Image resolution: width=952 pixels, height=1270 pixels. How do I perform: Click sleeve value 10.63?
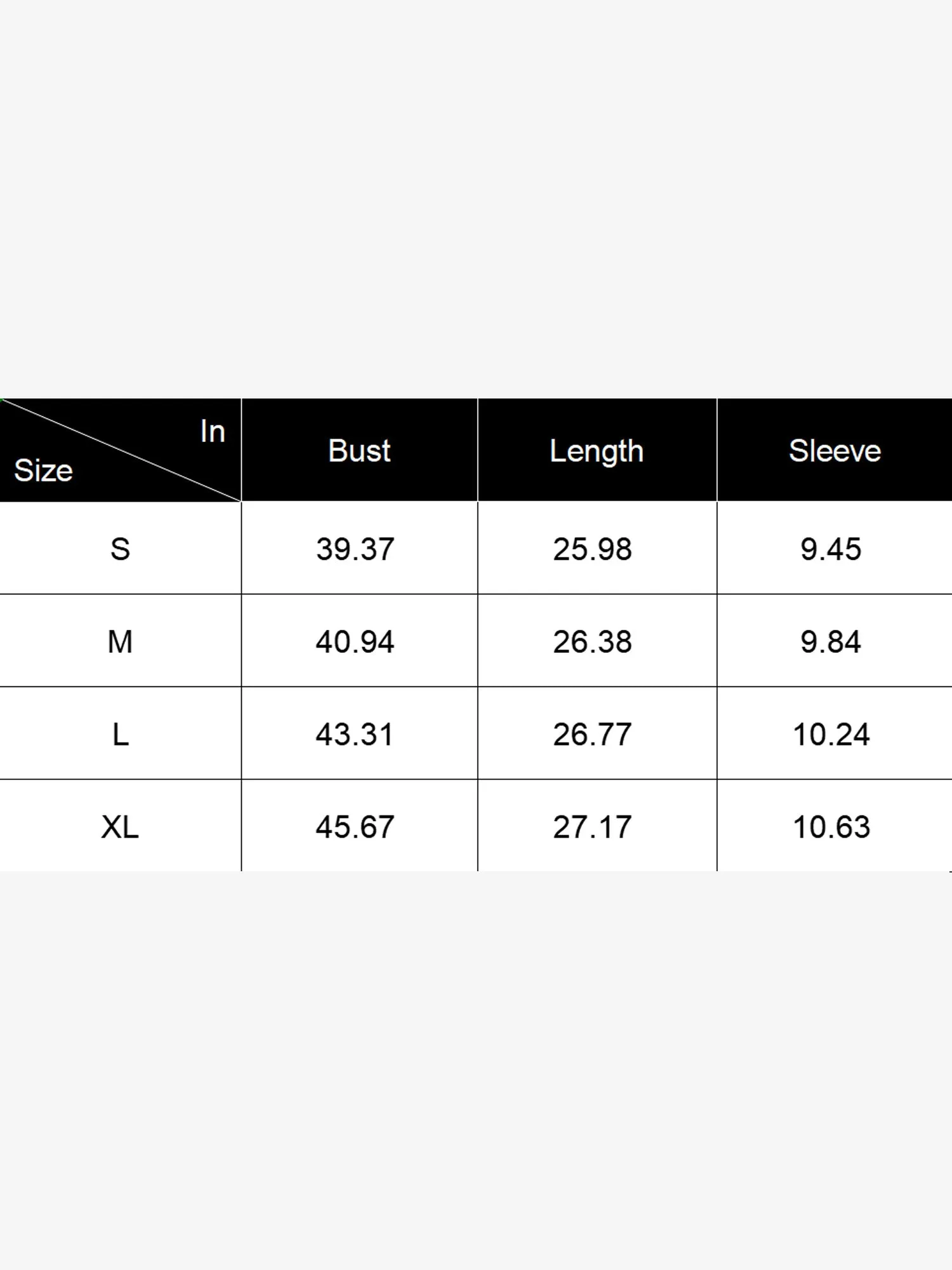coord(831,827)
